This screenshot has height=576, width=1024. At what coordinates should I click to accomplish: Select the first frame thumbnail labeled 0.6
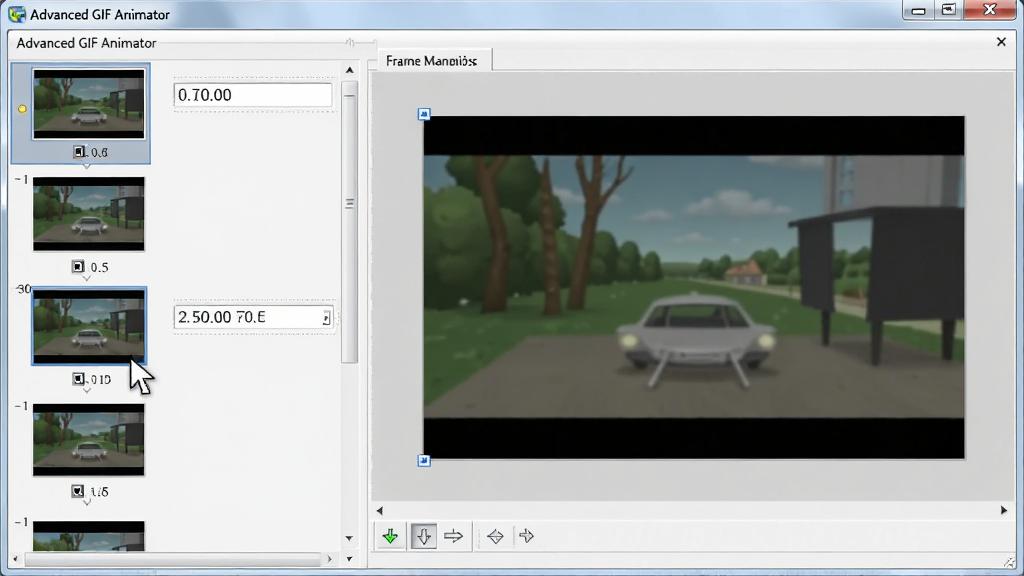point(89,104)
